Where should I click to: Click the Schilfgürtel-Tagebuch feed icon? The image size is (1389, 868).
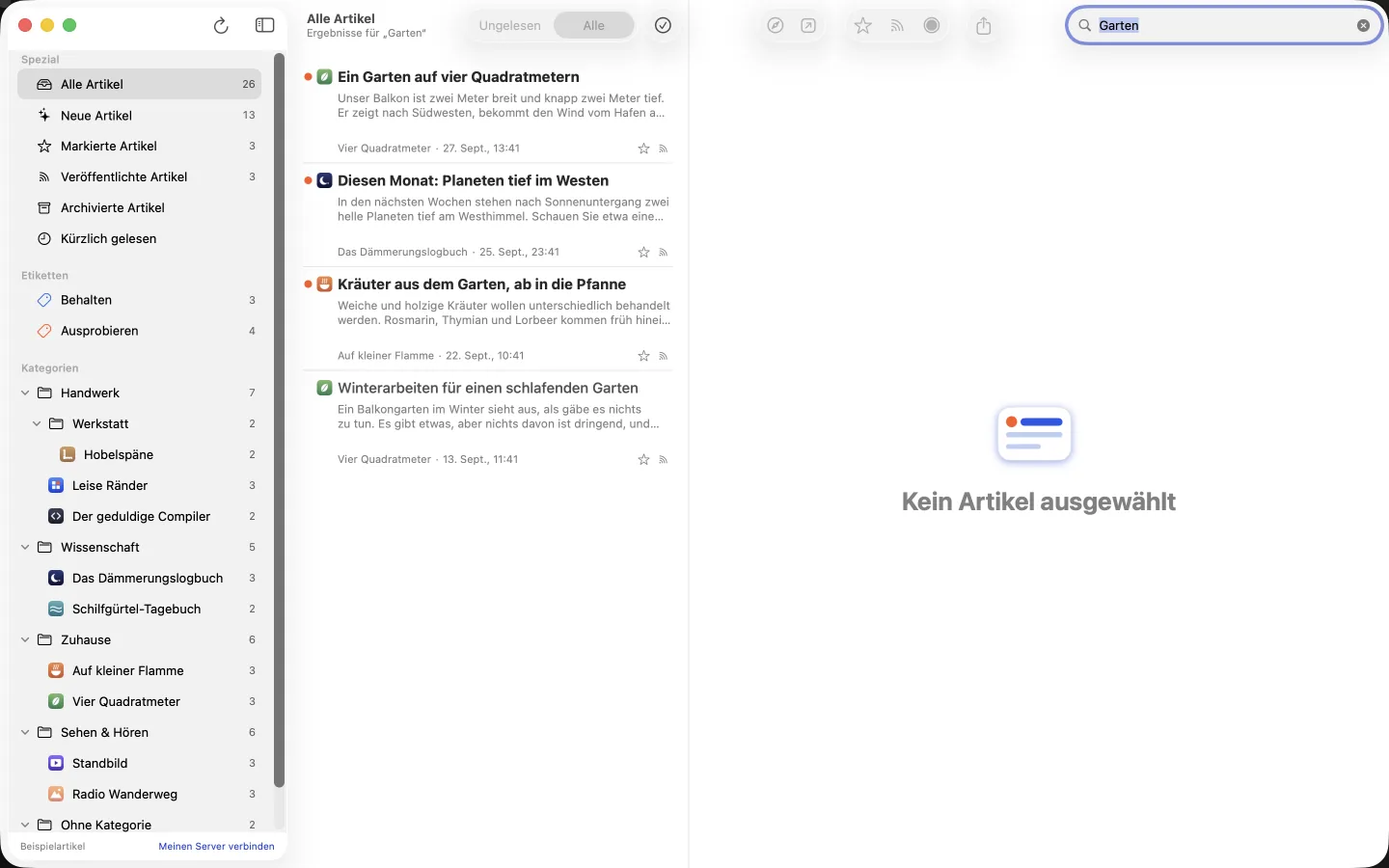(56, 609)
